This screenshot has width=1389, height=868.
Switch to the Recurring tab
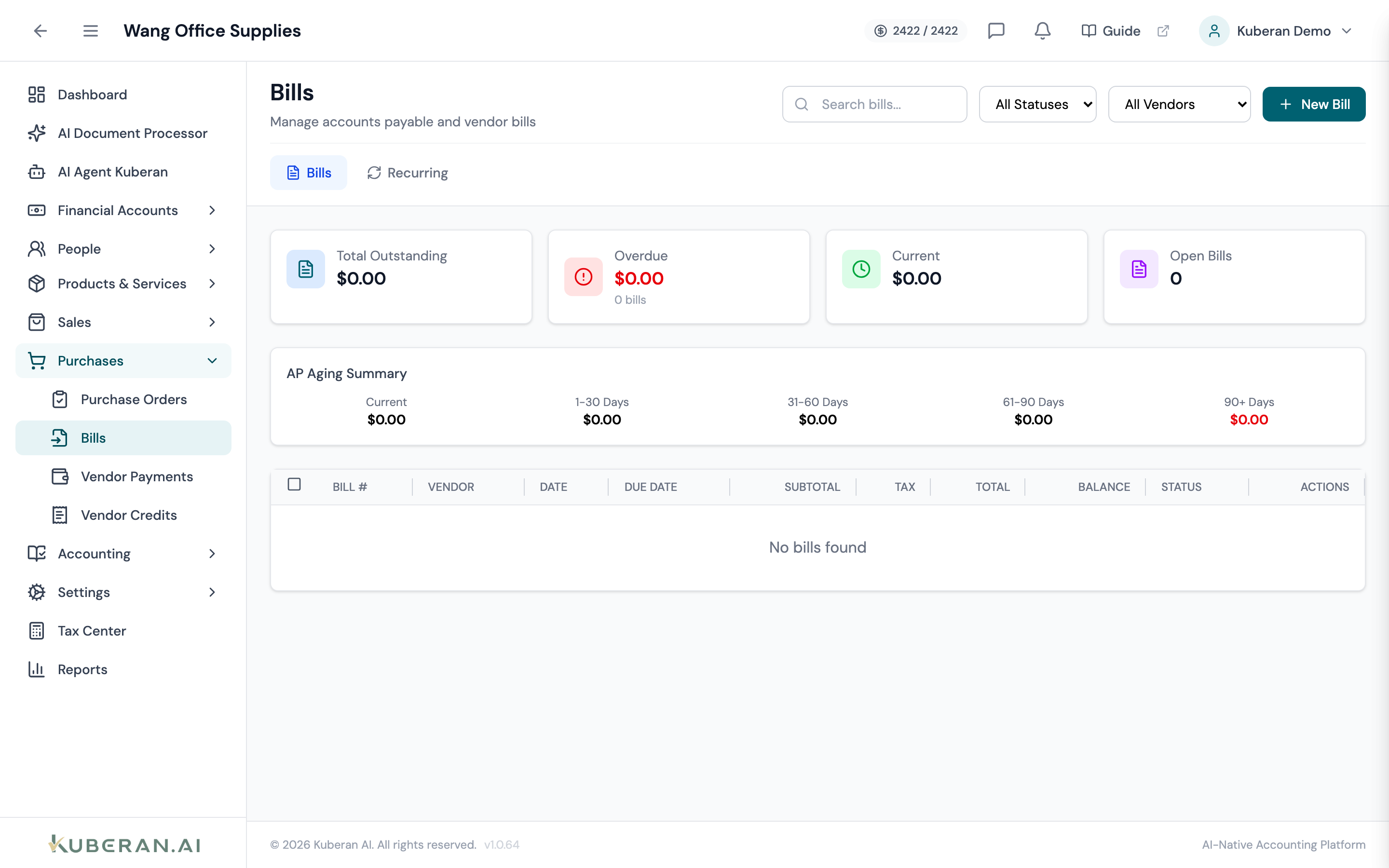coord(407,173)
